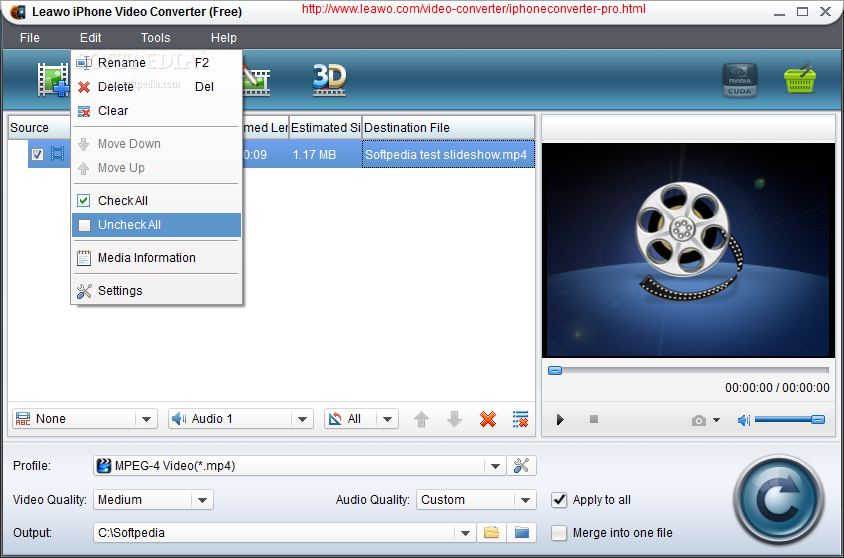Image resolution: width=844 pixels, height=558 pixels.
Task: Uncheck Apply to all checkbox
Action: pos(559,500)
